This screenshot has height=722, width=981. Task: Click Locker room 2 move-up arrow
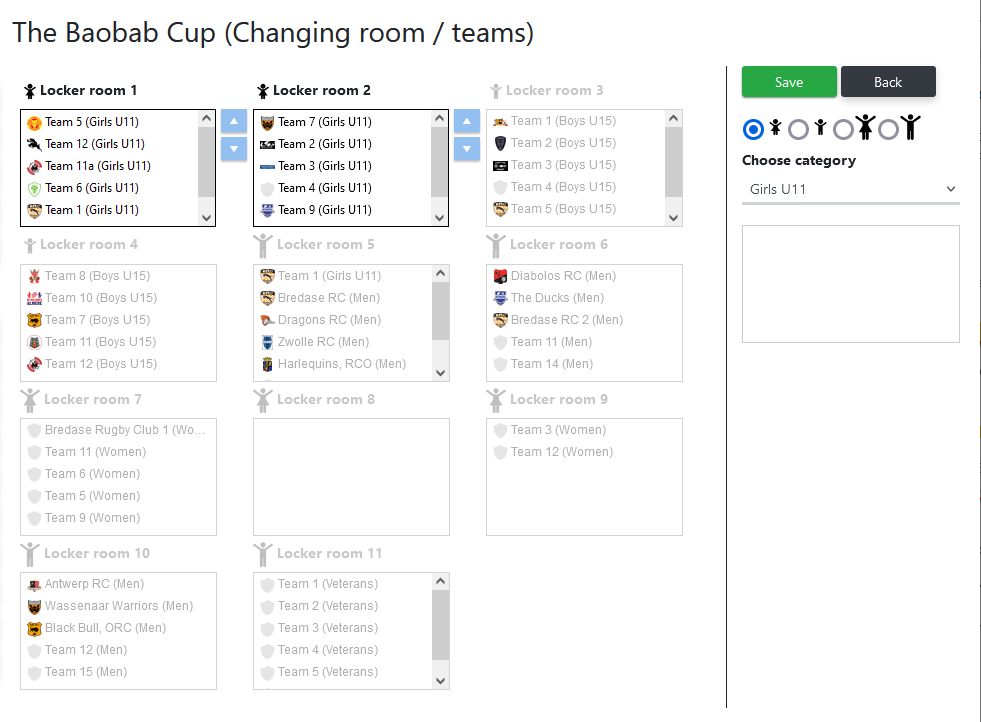click(467, 122)
